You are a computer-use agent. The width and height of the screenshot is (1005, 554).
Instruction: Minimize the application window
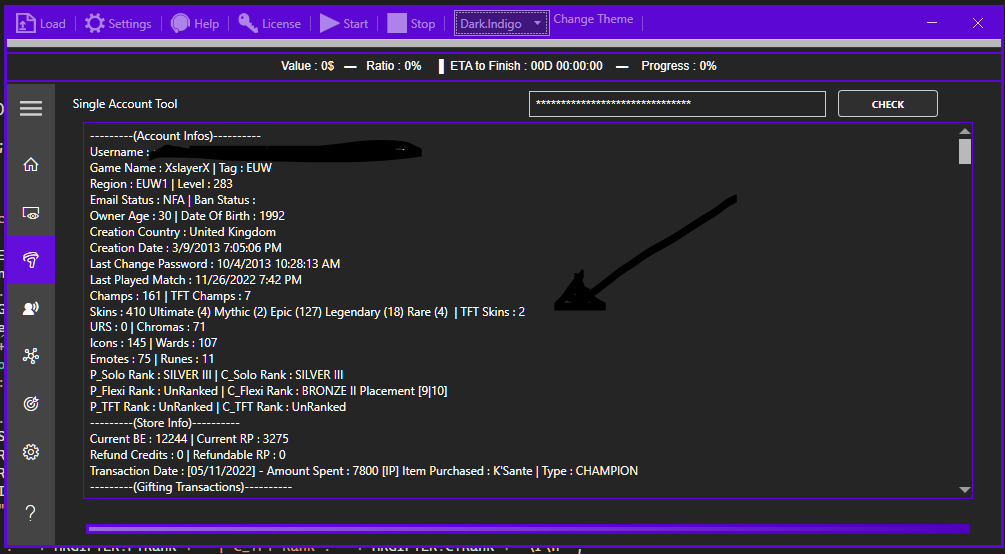click(932, 23)
